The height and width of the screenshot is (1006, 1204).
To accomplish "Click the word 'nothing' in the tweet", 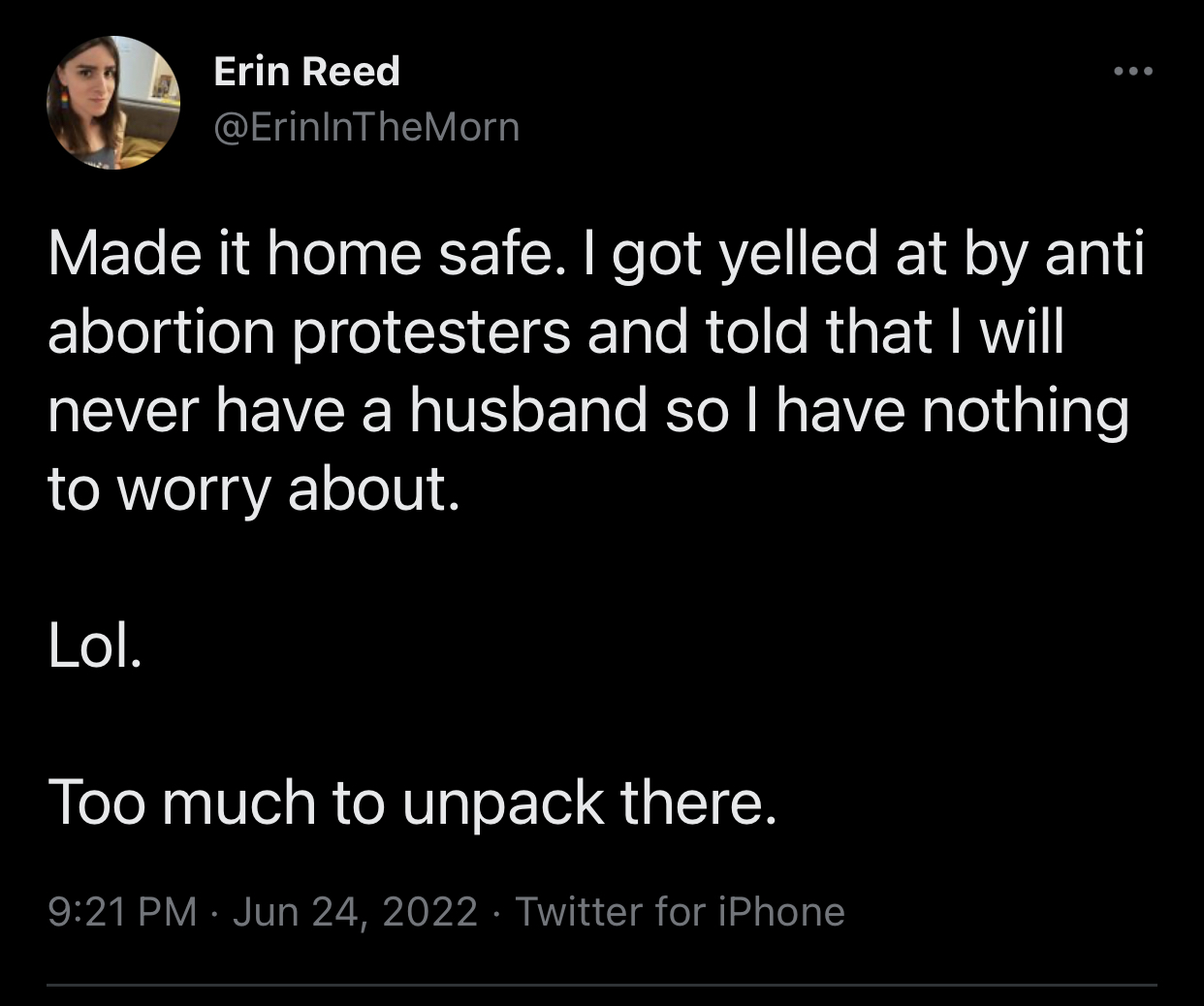I will coord(1025,410).
